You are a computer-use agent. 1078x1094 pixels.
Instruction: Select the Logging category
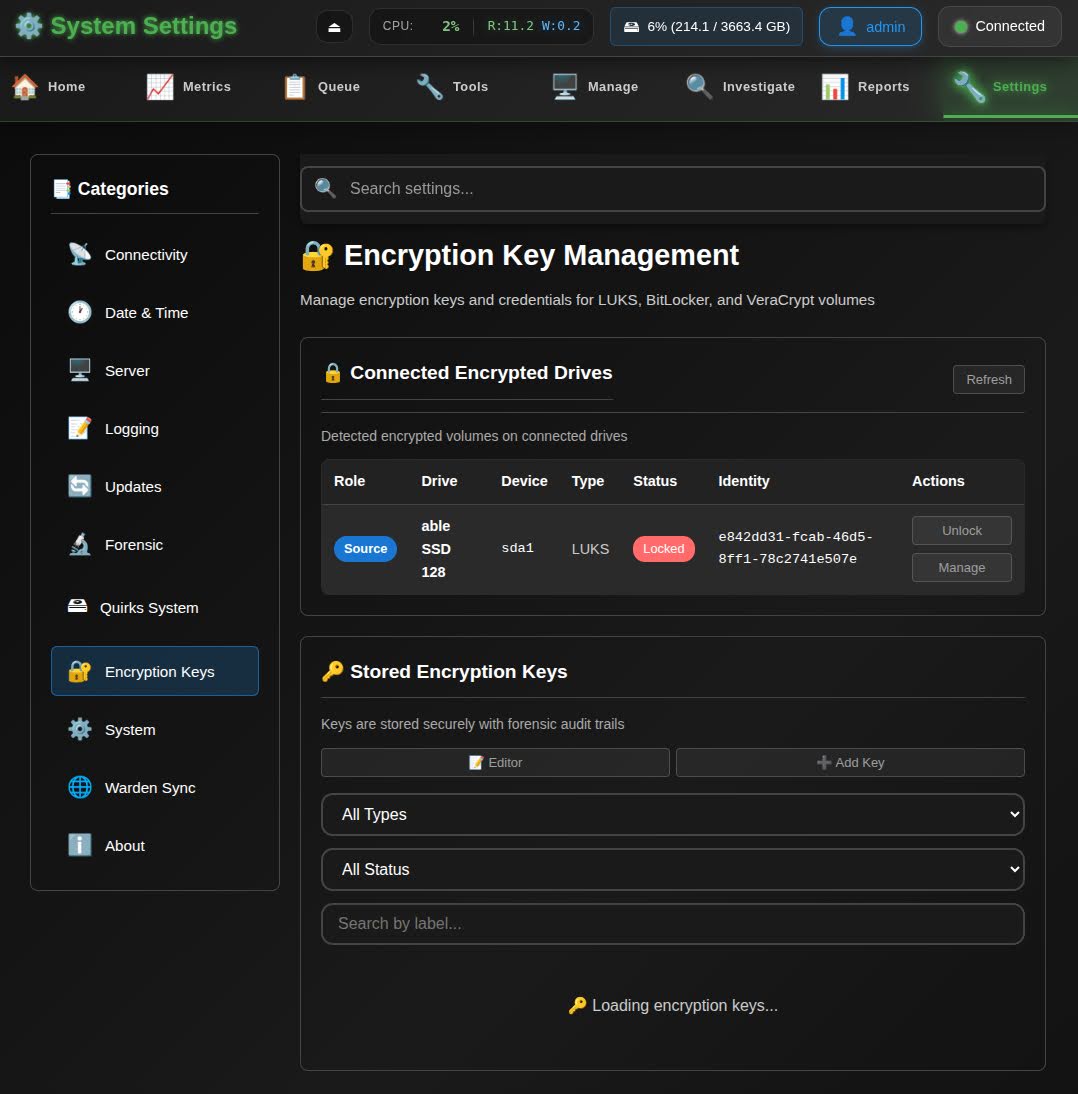[155, 428]
